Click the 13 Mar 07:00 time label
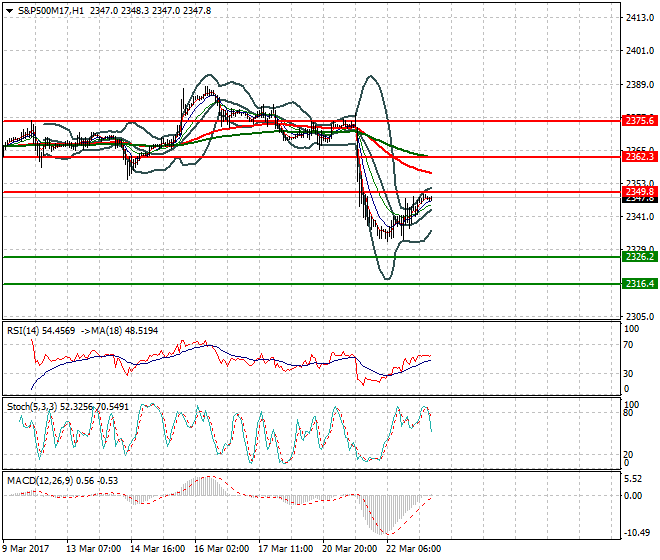660x560 pixels. tap(93, 549)
